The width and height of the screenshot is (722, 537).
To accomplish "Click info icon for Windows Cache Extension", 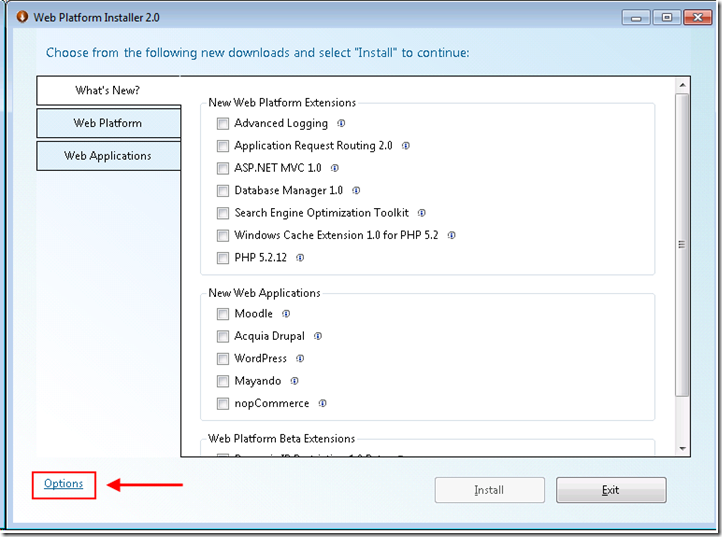I will tap(452, 235).
